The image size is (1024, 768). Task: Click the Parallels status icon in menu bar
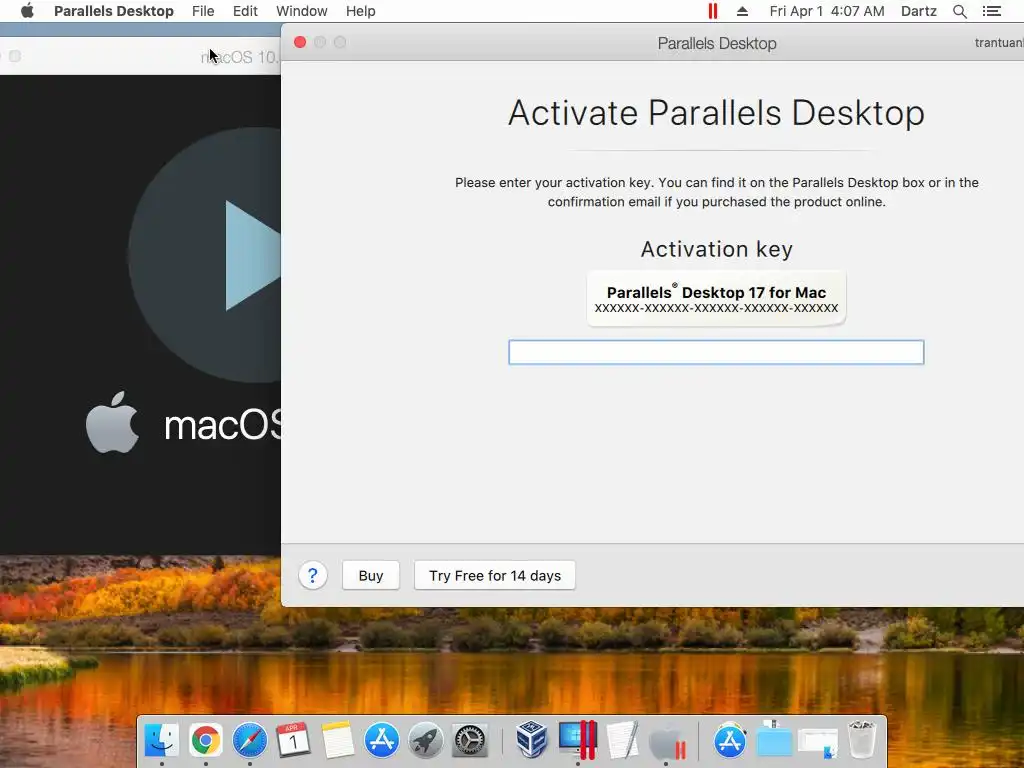tap(712, 11)
